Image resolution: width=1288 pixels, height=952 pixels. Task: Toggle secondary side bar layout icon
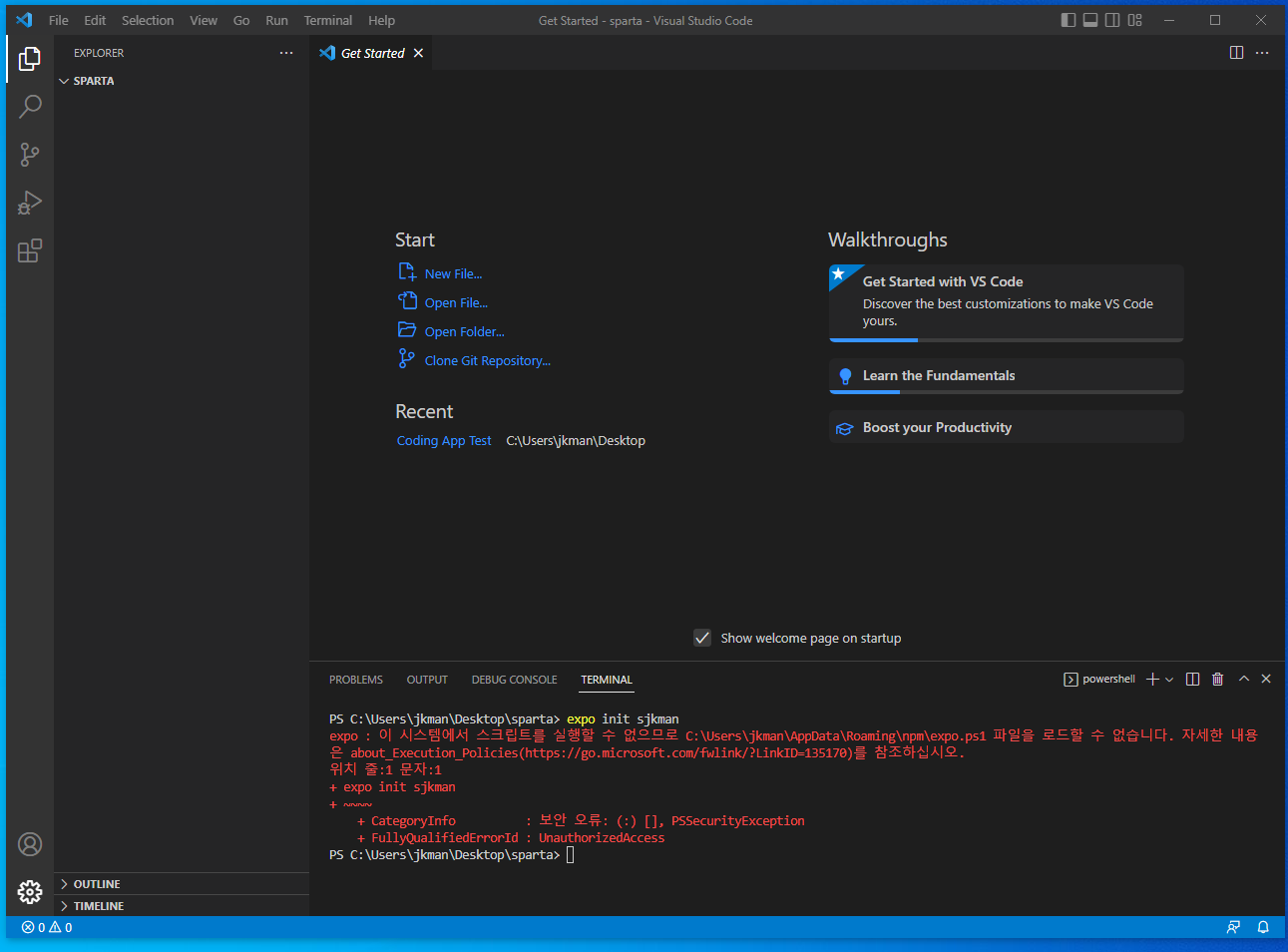pyautogui.click(x=1112, y=20)
